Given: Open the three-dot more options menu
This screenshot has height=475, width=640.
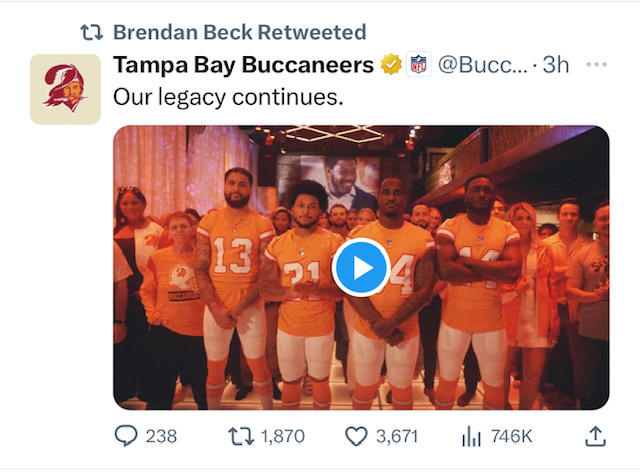Looking at the screenshot, I should 596,65.
